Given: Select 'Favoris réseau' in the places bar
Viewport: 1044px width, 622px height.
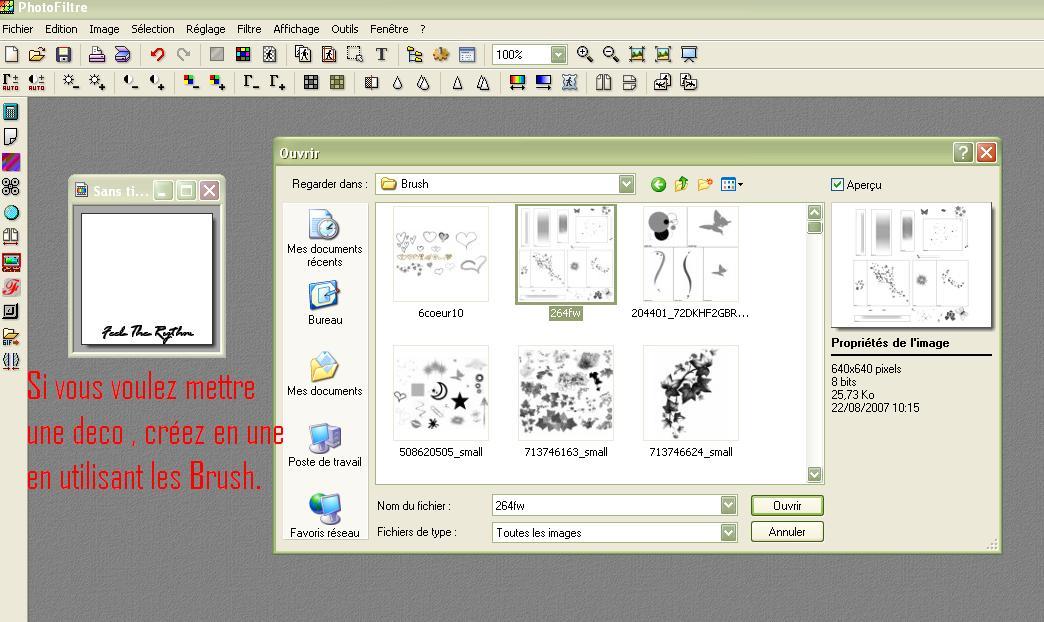Looking at the screenshot, I should pos(325,516).
